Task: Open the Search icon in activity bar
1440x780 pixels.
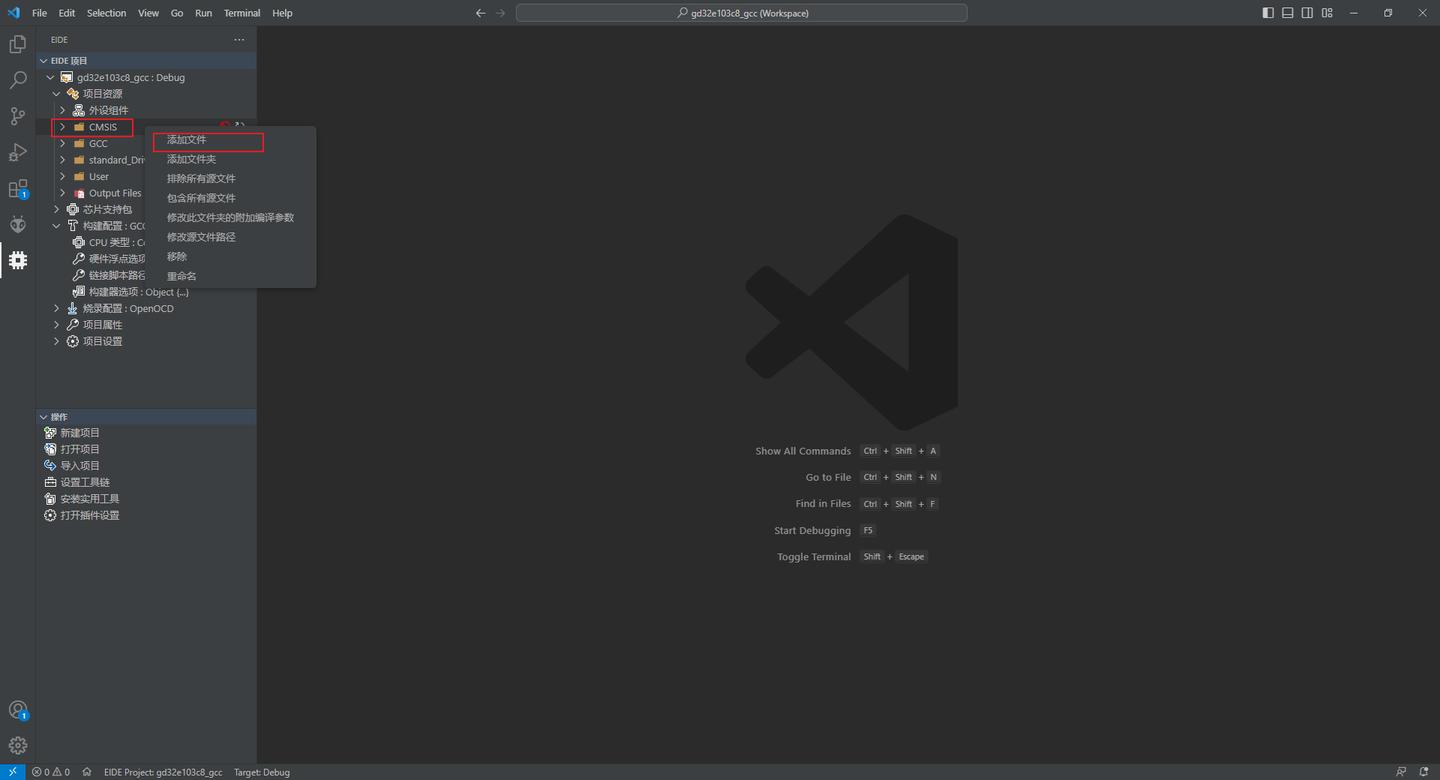Action: coord(17,80)
